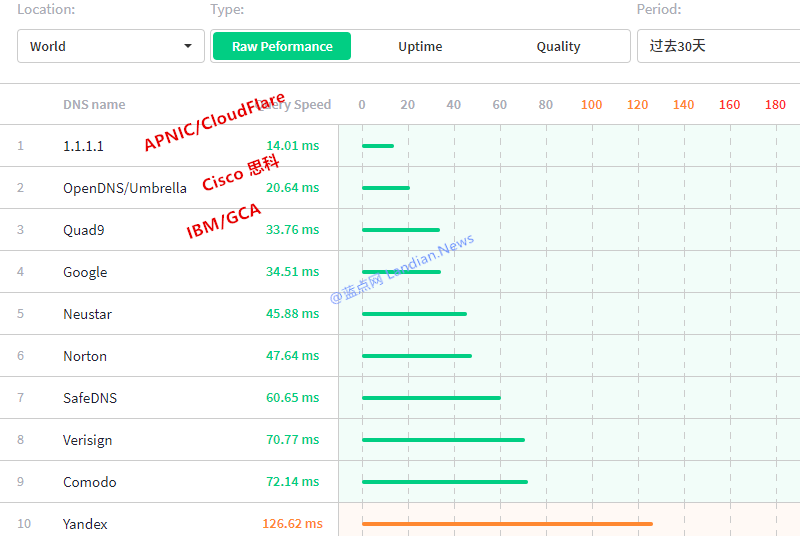Select the Quad9 DNS provider

(x=83, y=230)
